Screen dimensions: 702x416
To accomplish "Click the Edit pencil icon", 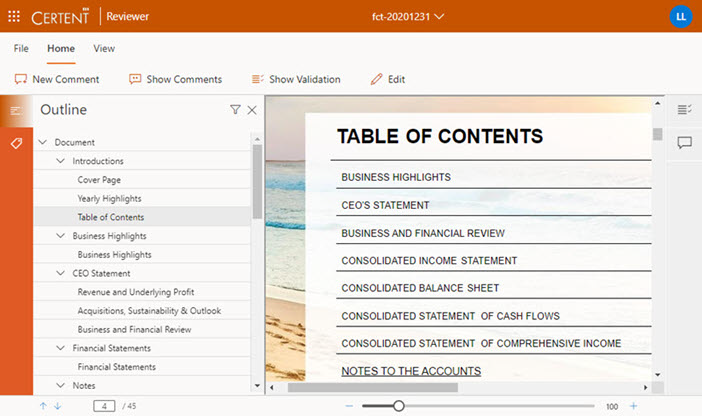I will (x=376, y=79).
